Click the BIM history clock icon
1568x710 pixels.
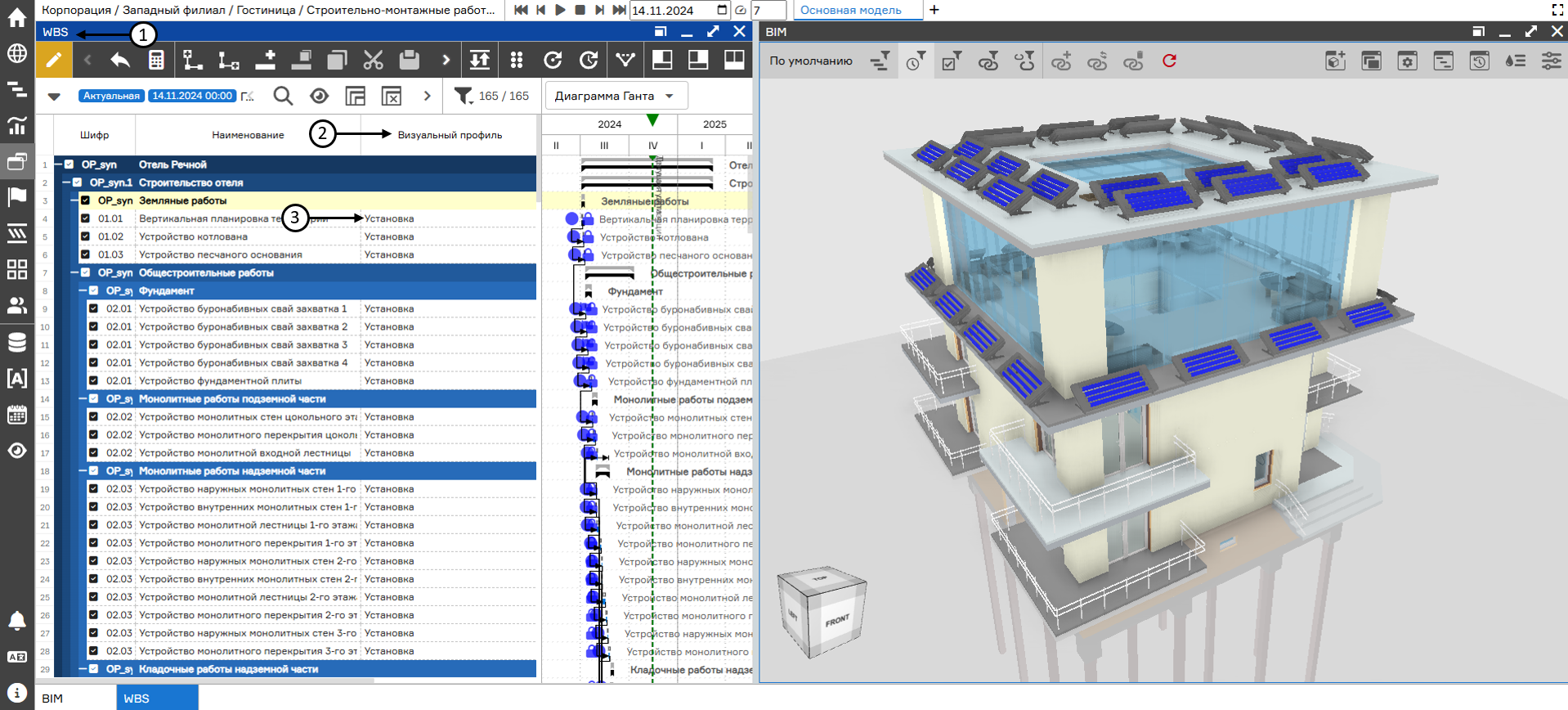click(1479, 61)
